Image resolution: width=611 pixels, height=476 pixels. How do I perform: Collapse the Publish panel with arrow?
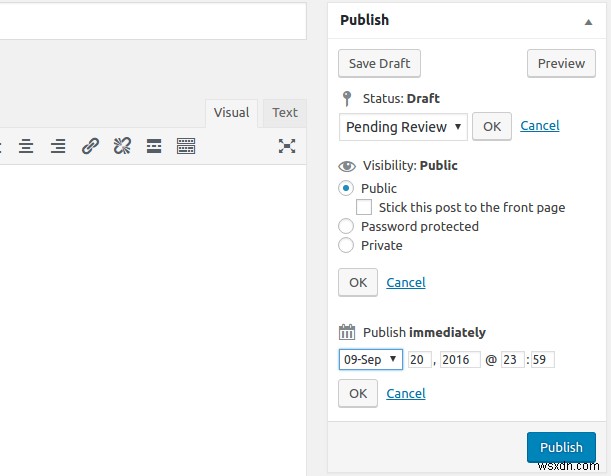click(x=588, y=22)
